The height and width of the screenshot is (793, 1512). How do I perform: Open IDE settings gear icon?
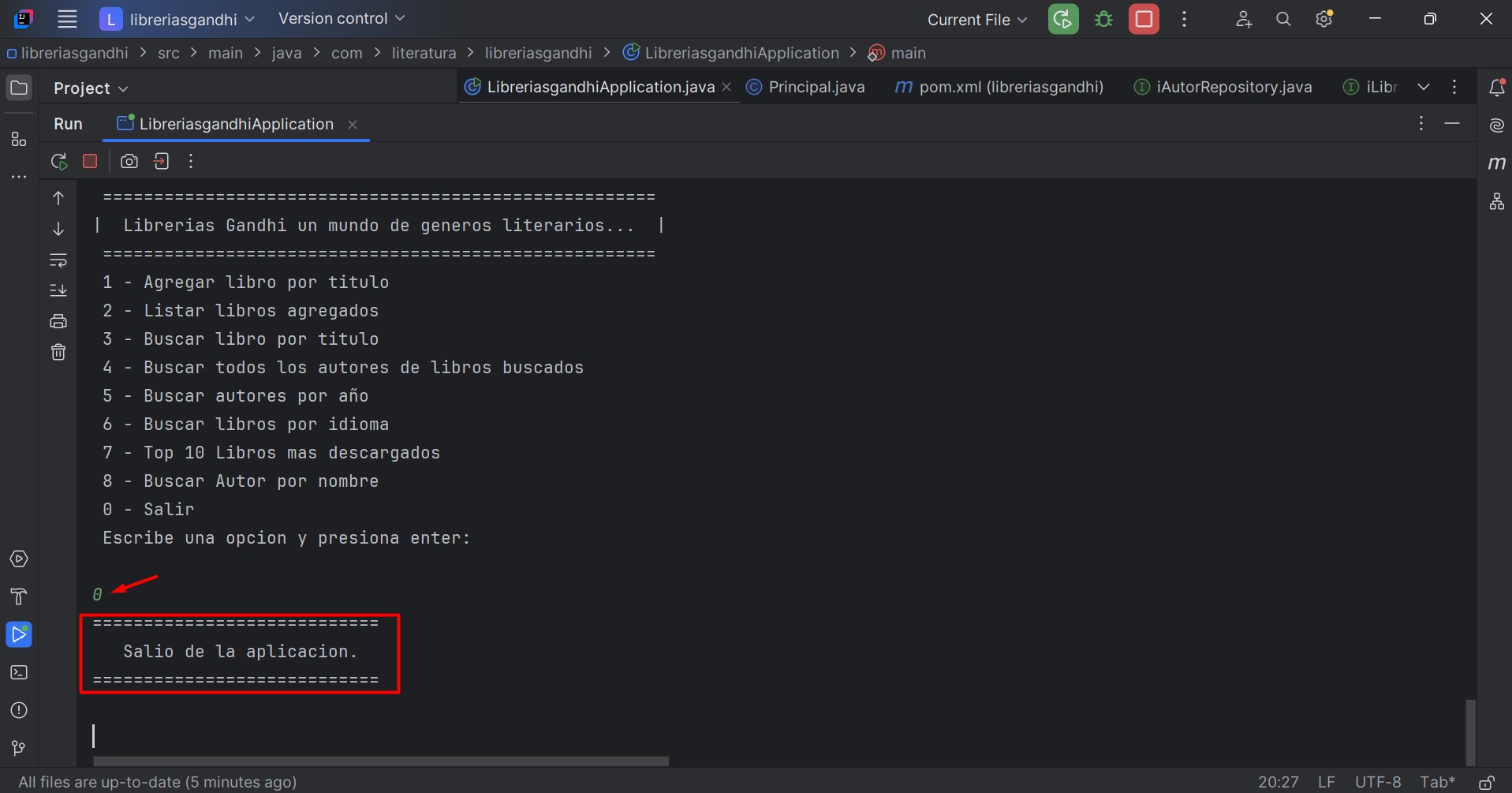point(1324,19)
